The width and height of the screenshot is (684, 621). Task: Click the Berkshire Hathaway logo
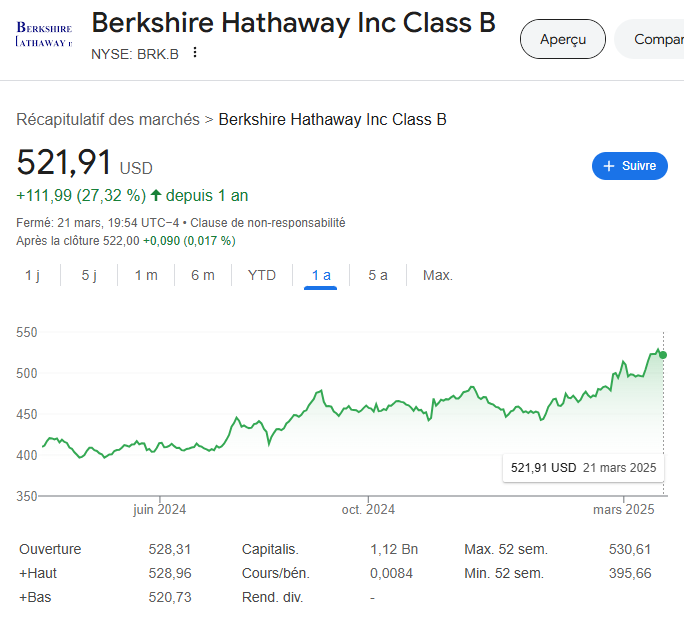(44, 34)
